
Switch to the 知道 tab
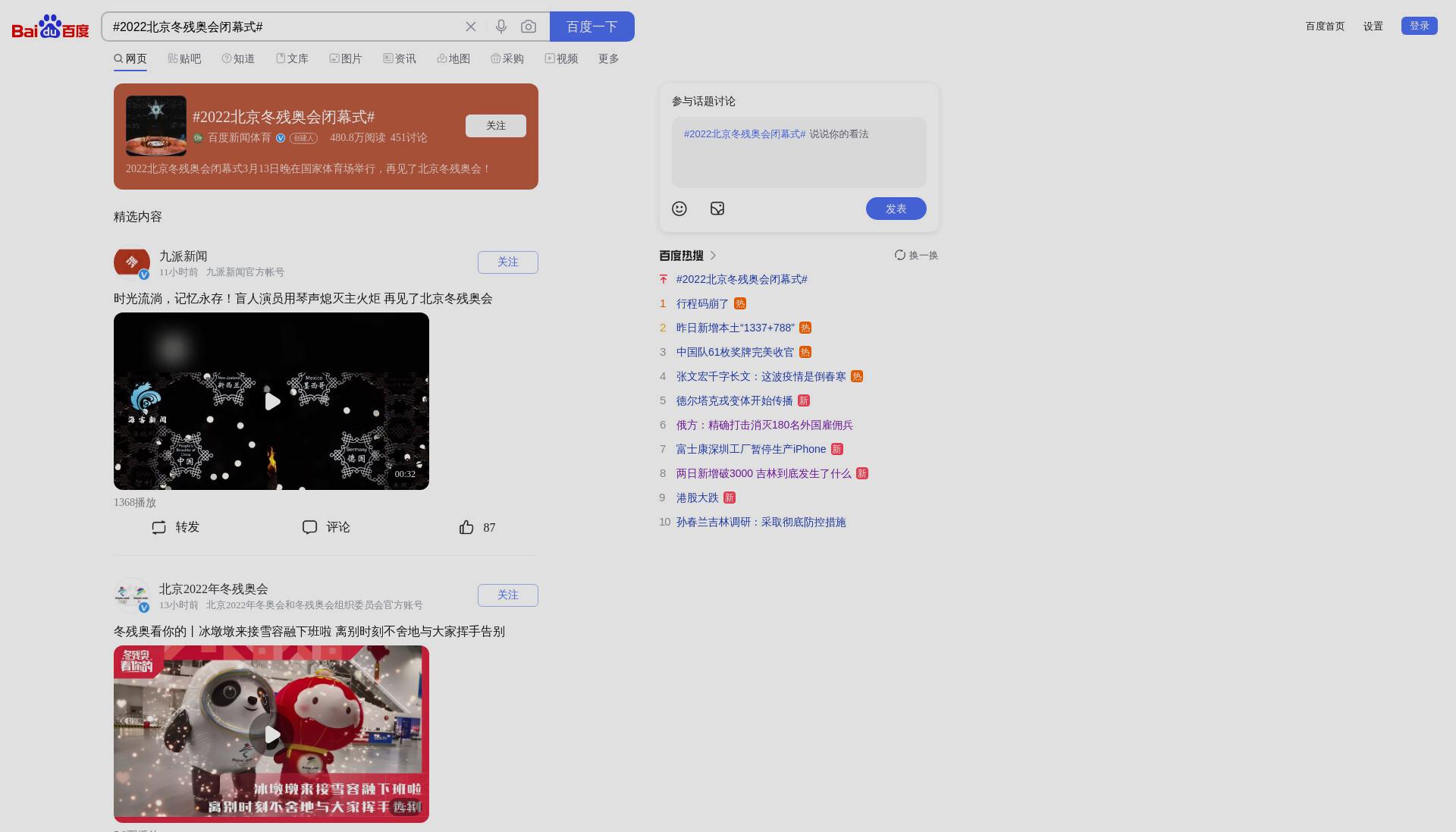[x=238, y=58]
